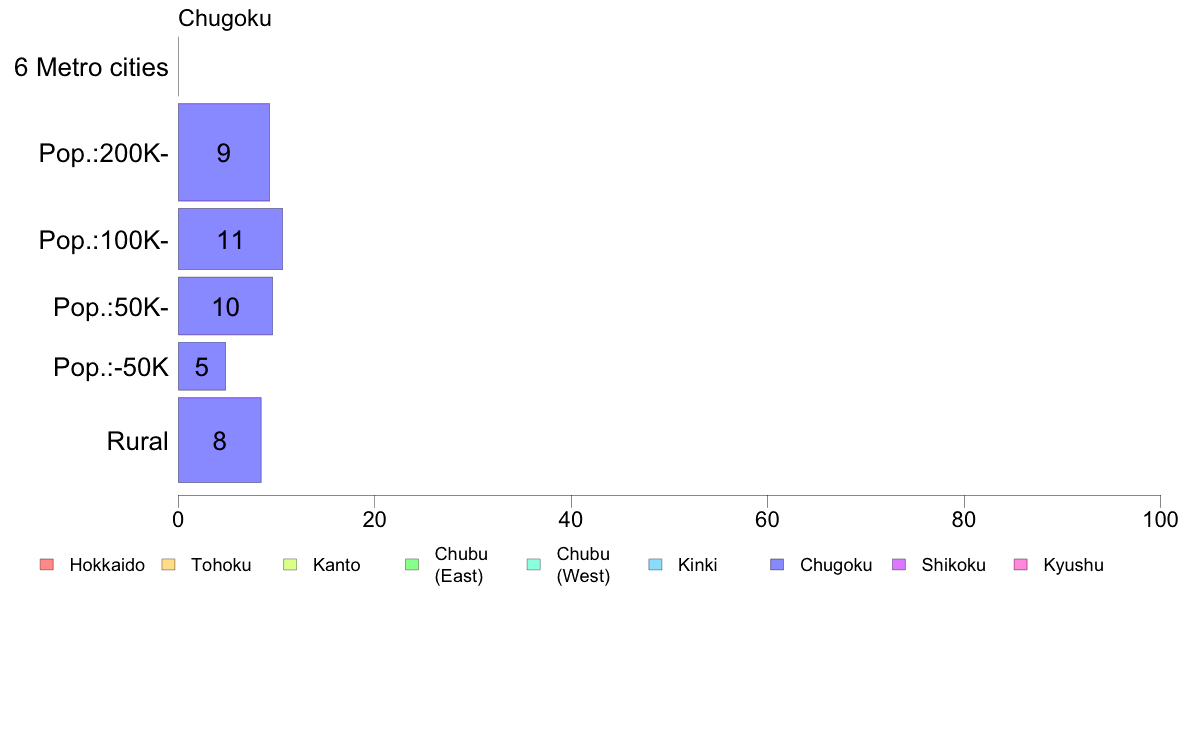Click the Chubu (West) teal legend swatch
The image size is (1188, 736).
[533, 565]
